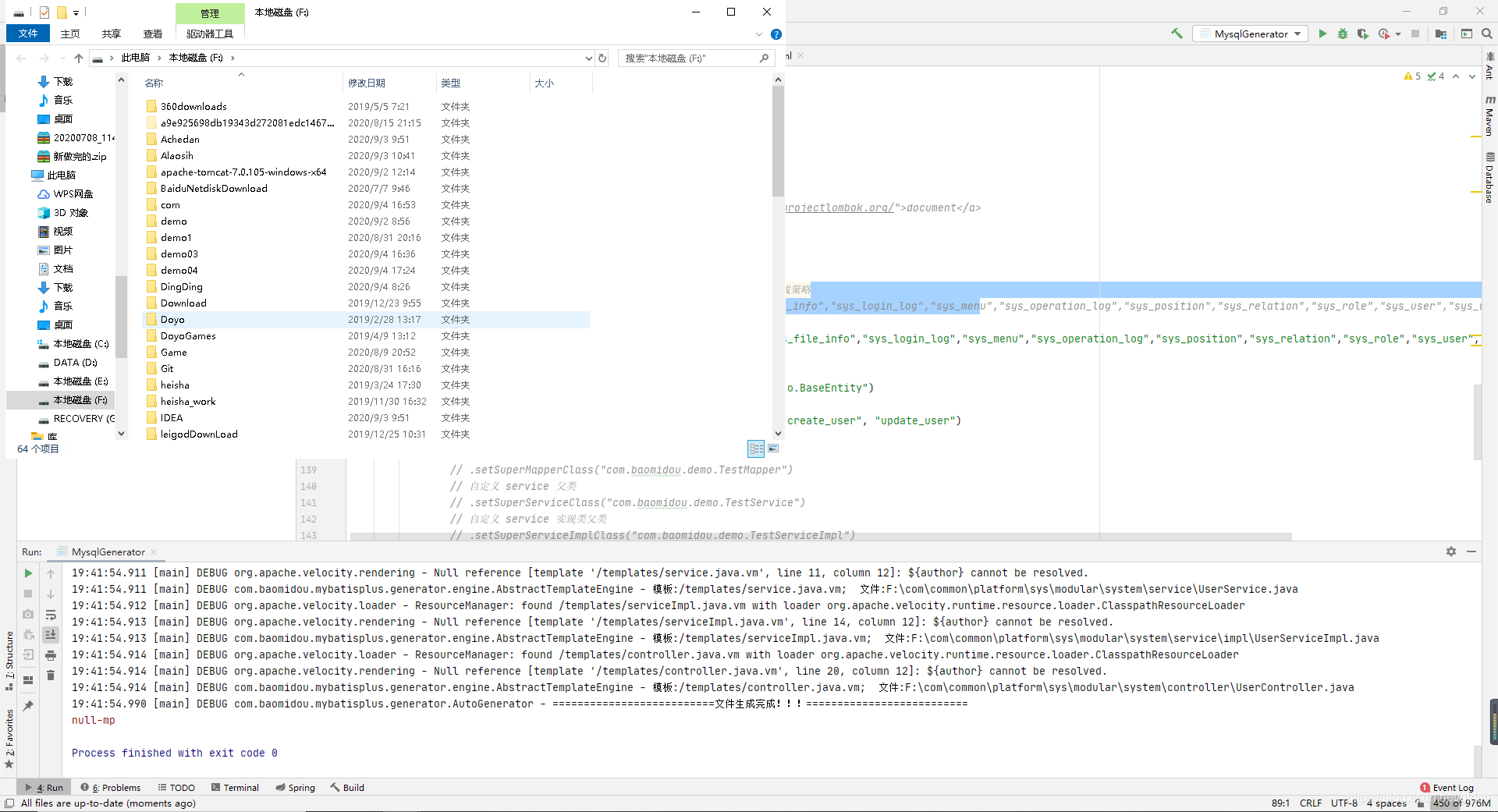Open Run panel settings gear icon

(1451, 551)
